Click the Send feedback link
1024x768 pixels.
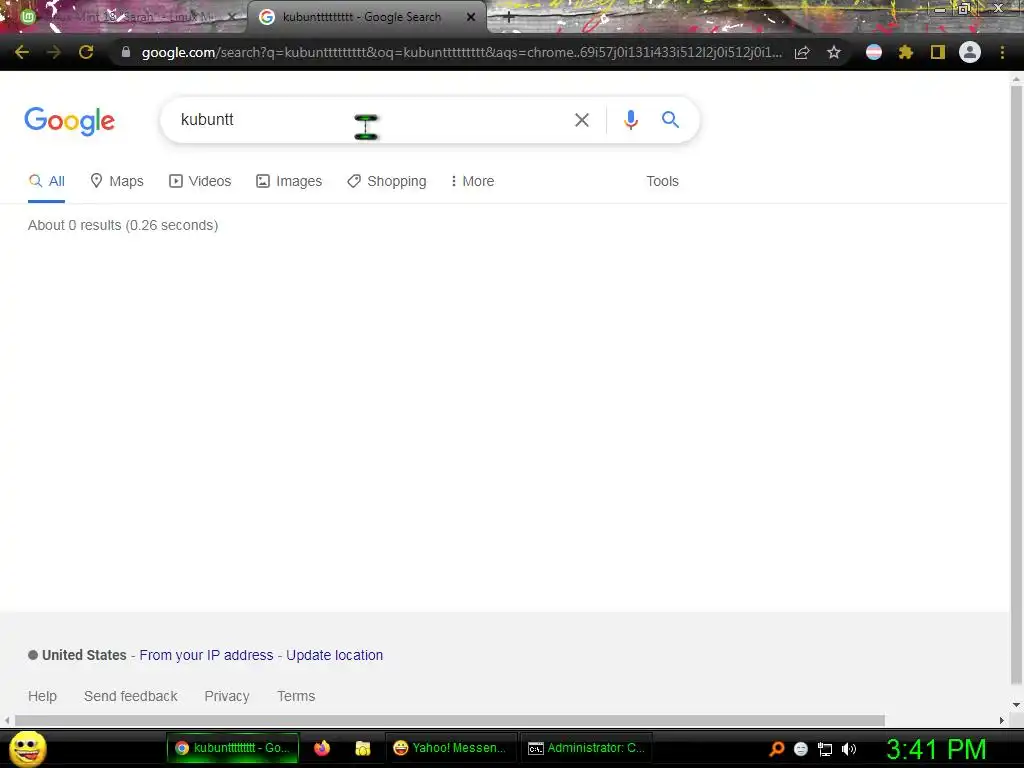pyautogui.click(x=131, y=696)
